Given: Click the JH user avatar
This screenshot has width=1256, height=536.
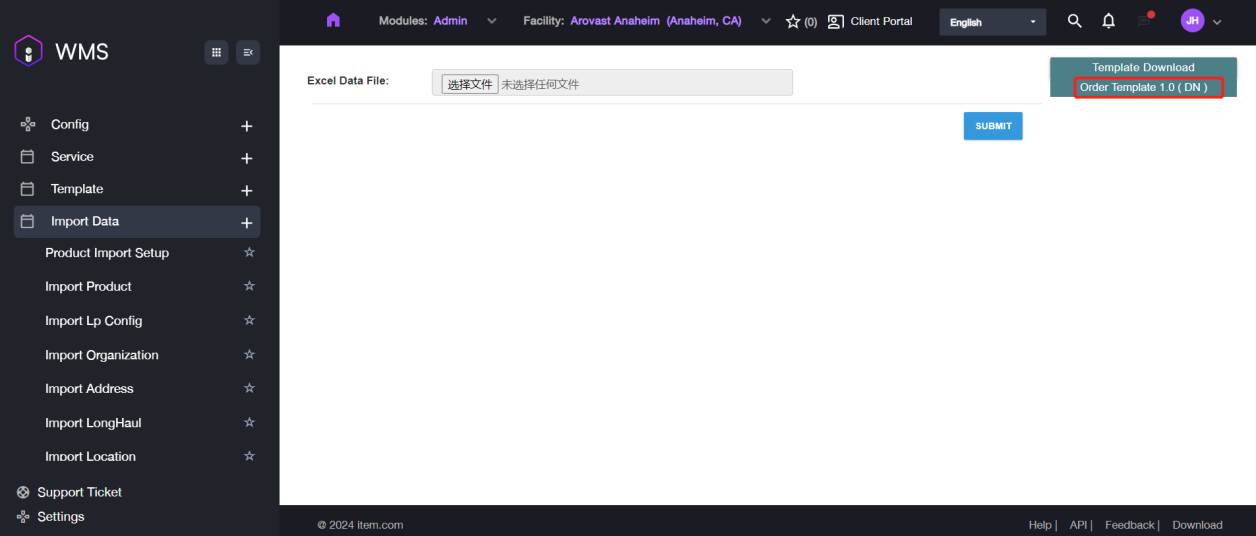Looking at the screenshot, I should pos(1192,21).
